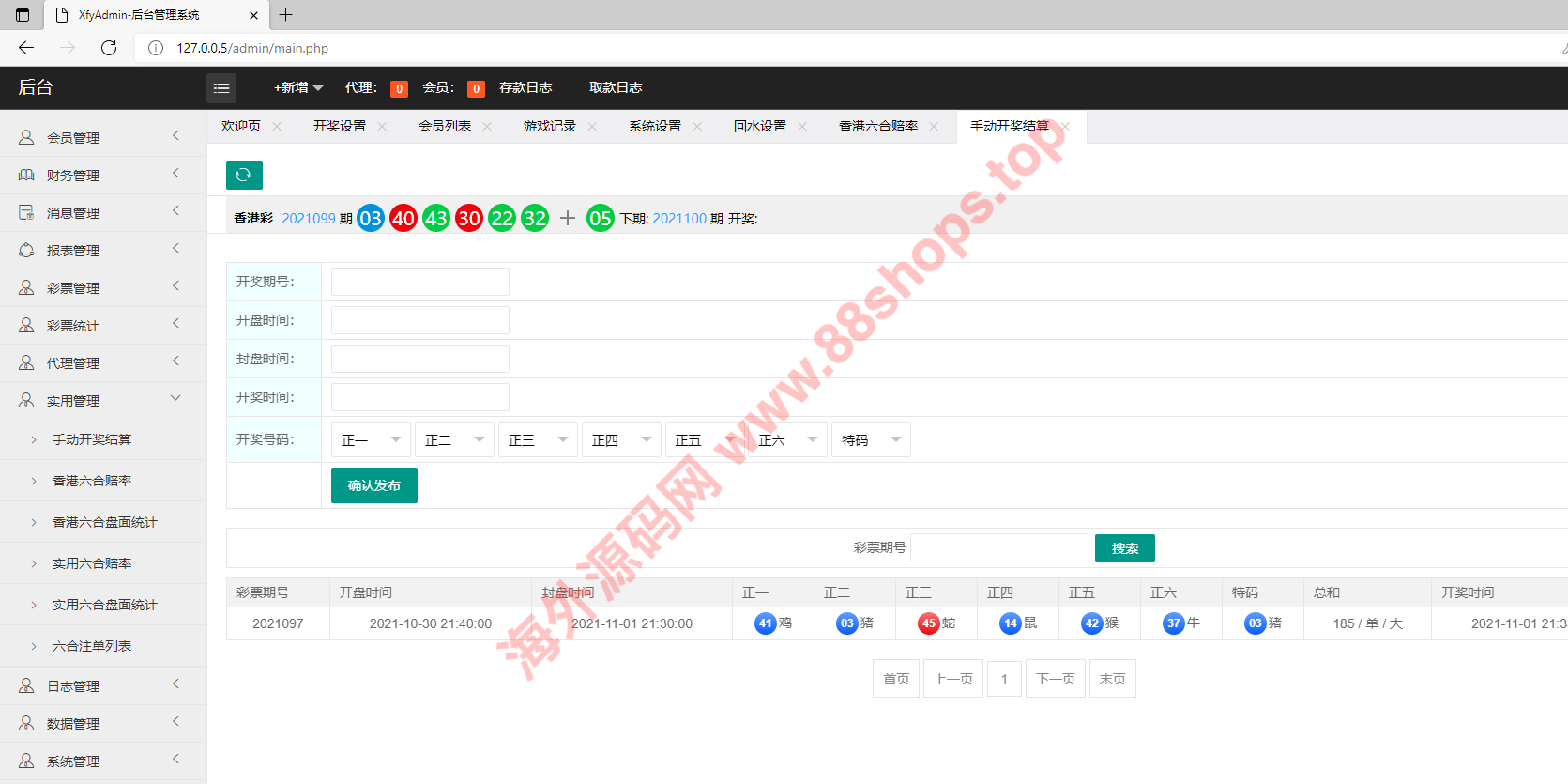
Task: Open the 正一 number dropdown
Action: 371,440
